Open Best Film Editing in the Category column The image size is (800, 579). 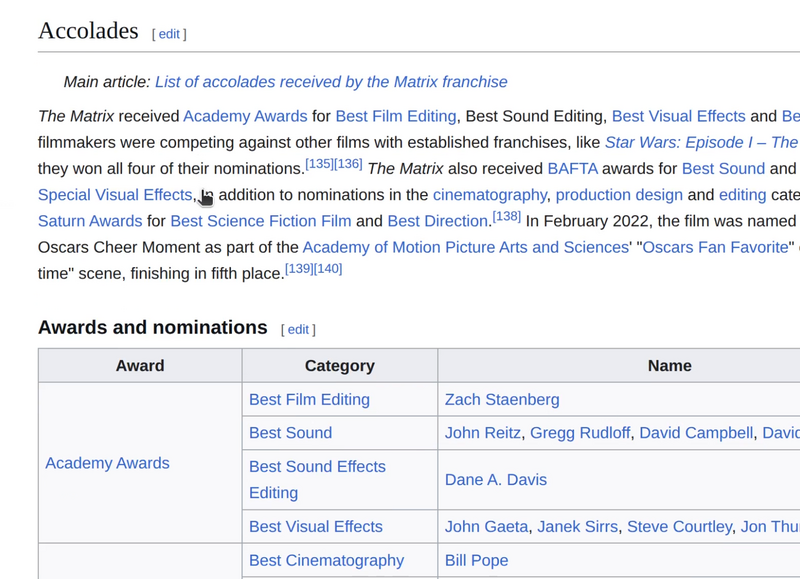(x=309, y=399)
